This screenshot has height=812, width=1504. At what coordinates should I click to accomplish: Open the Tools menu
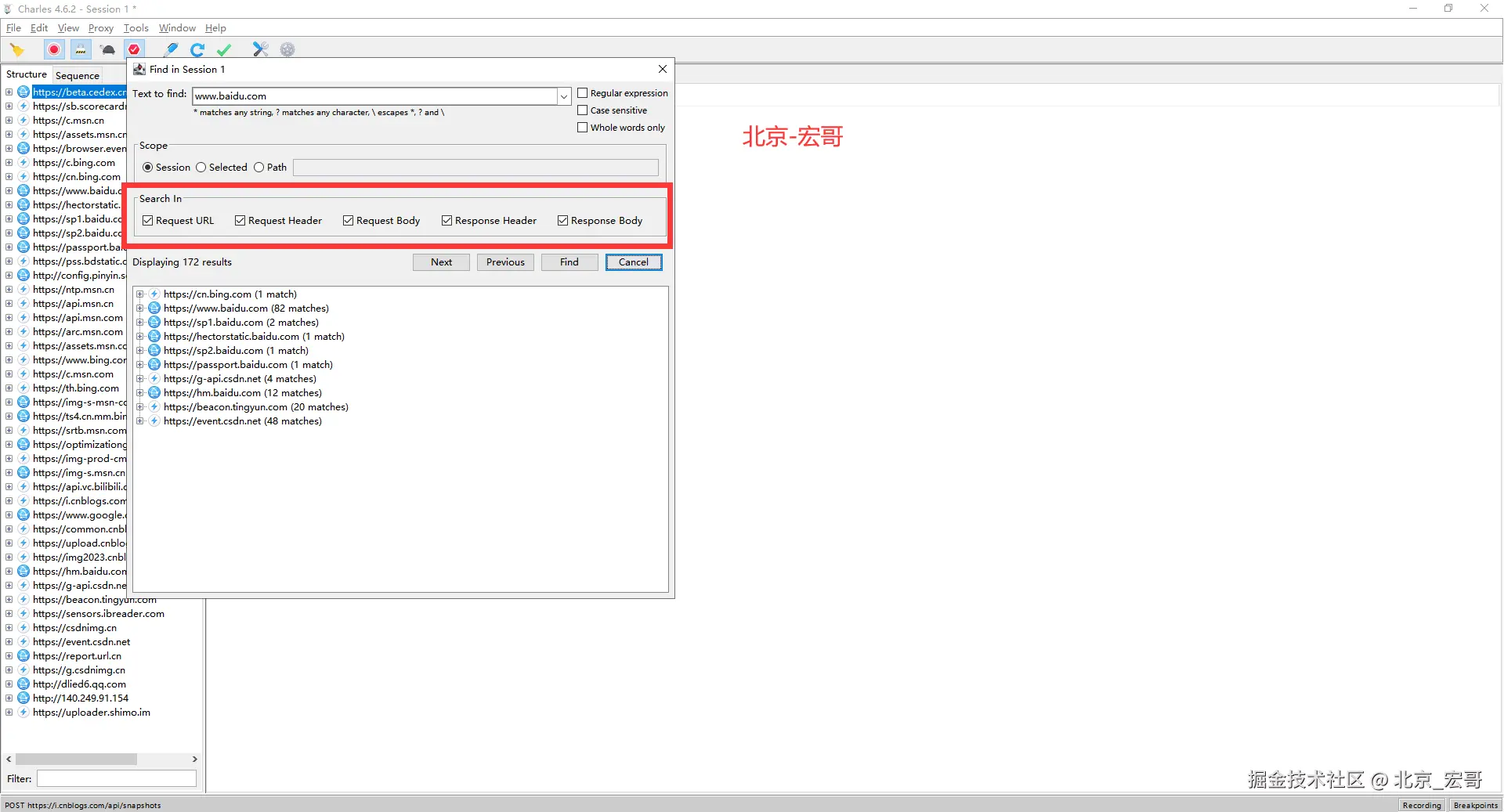tap(136, 28)
